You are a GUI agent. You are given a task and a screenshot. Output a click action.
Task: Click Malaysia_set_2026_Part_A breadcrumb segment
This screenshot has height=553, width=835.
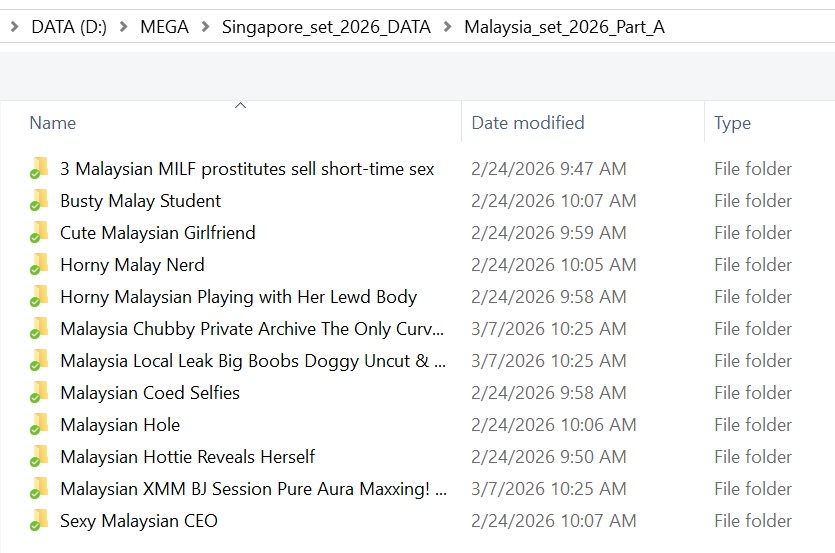click(x=564, y=27)
